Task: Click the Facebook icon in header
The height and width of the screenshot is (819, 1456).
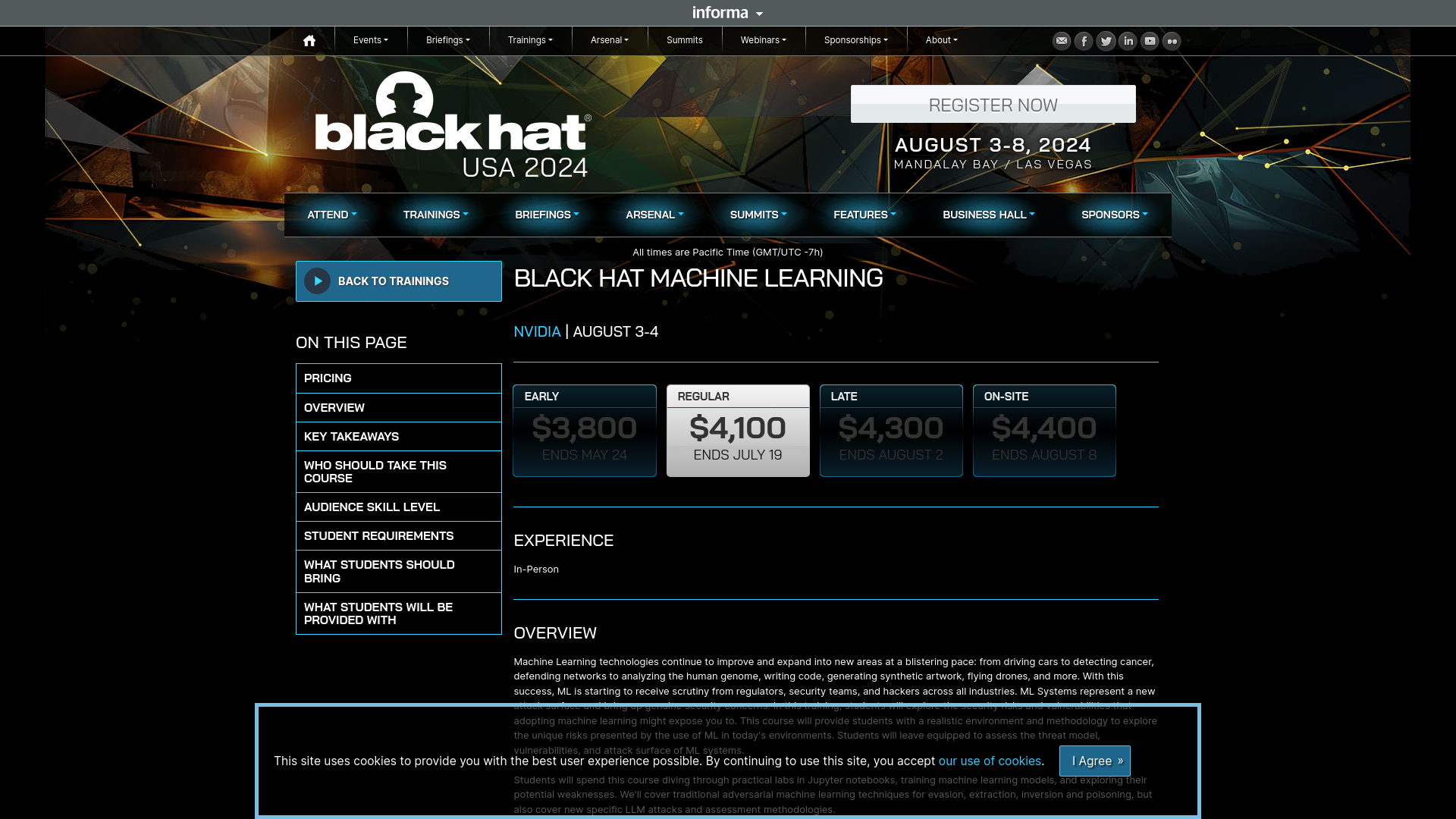Action: click(x=1084, y=40)
